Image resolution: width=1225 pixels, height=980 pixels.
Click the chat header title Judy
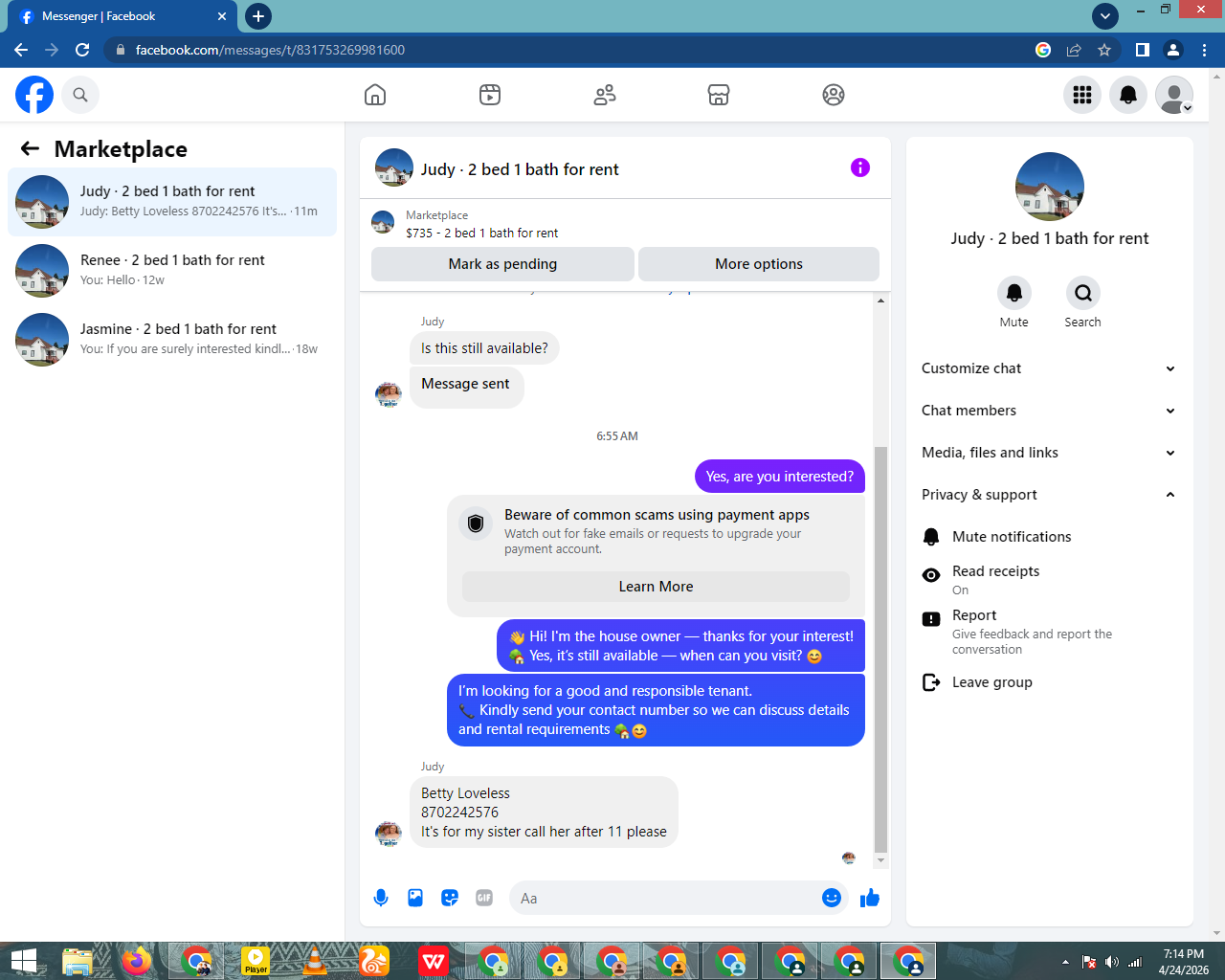tap(520, 169)
